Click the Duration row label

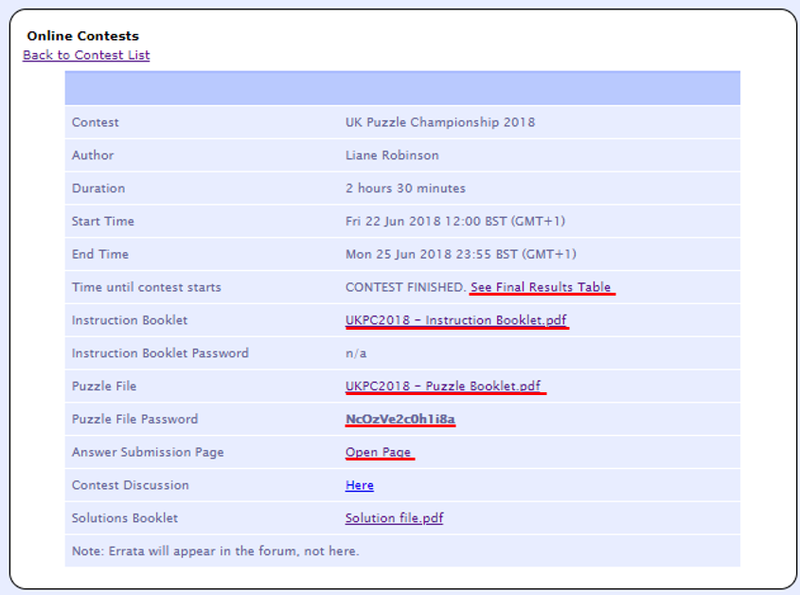[x=98, y=188]
